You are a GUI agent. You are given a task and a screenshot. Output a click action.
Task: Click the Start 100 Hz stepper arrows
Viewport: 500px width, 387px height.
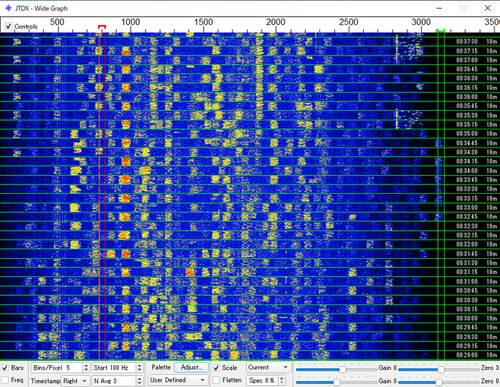(139, 368)
